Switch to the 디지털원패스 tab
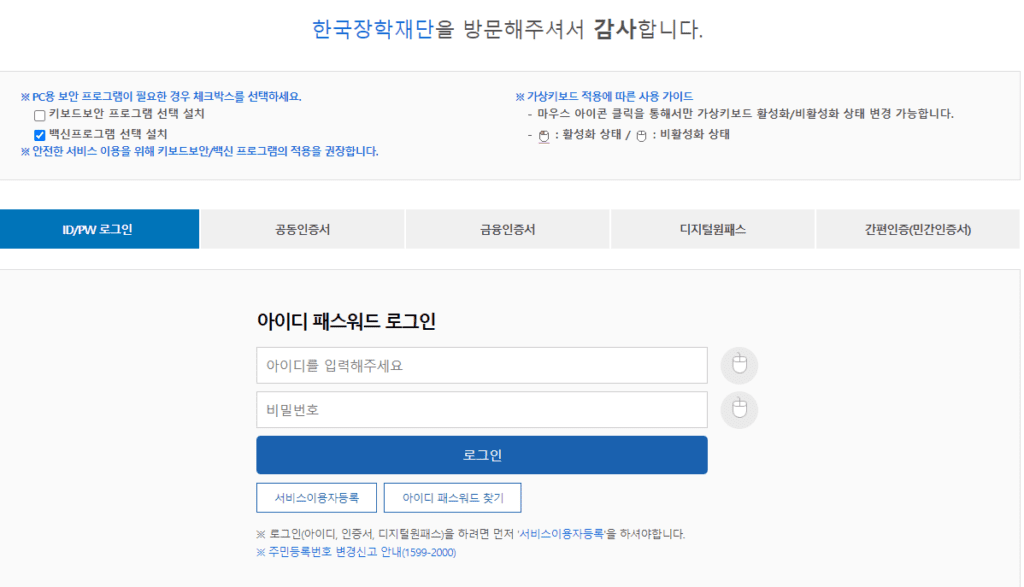Image resolution: width=1024 pixels, height=587 pixels. pyautogui.click(x=712, y=229)
